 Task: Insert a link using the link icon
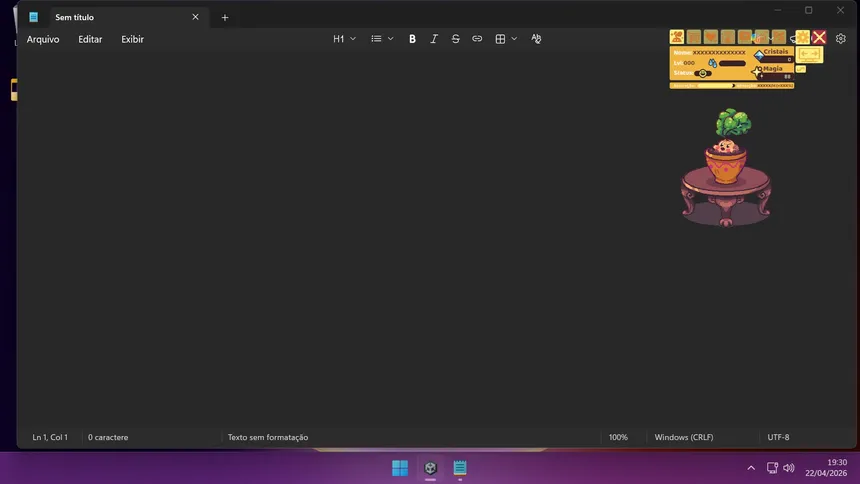[477, 39]
